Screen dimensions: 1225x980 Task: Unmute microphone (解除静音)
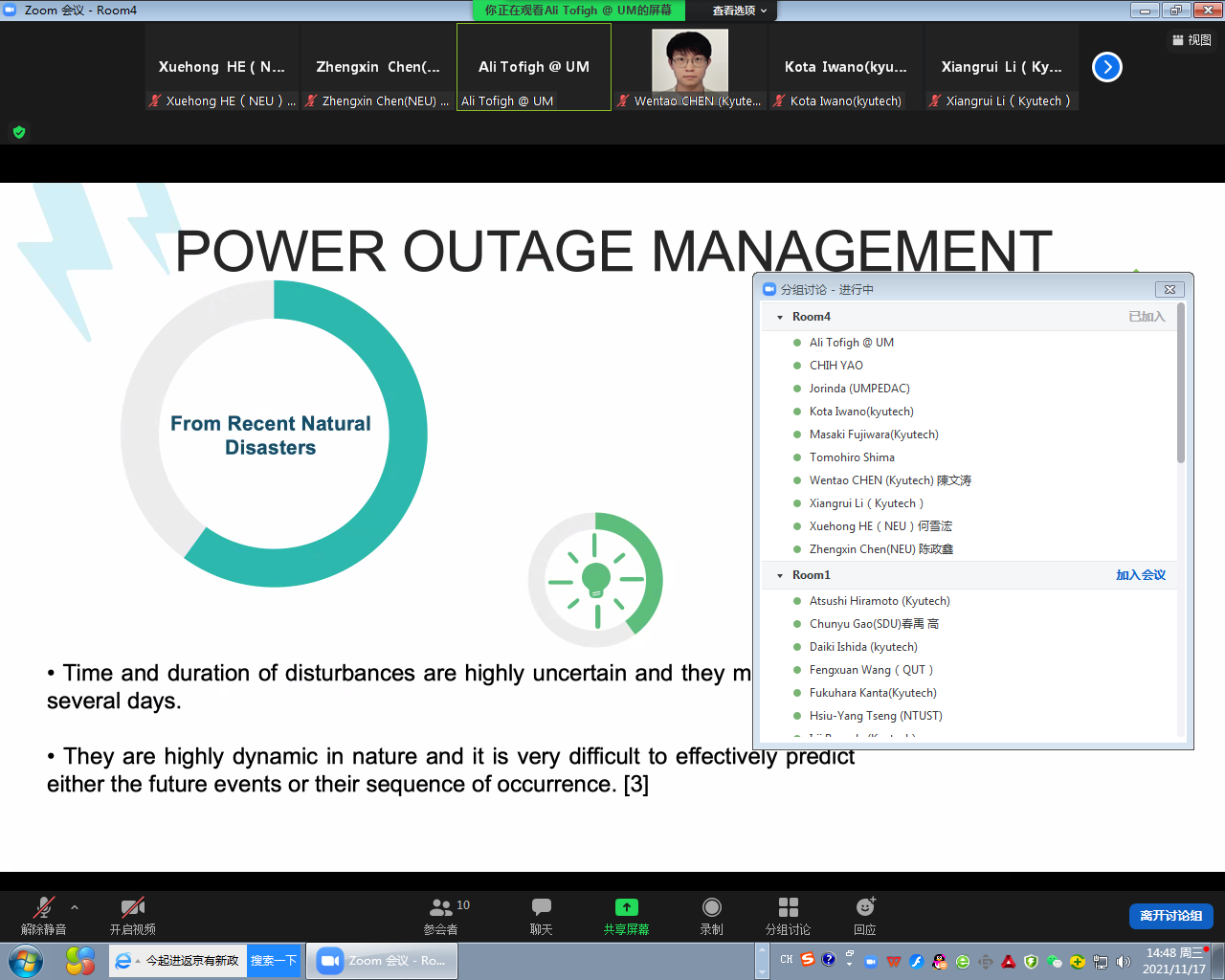pyautogui.click(x=44, y=915)
